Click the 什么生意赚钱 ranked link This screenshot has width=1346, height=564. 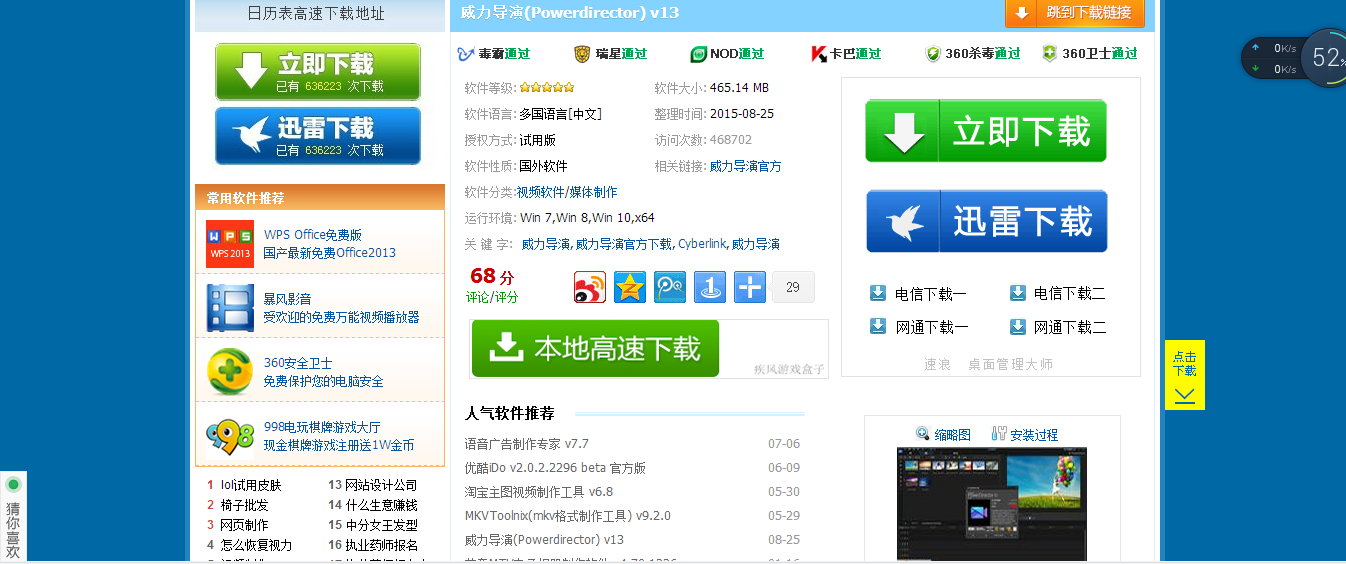click(381, 505)
